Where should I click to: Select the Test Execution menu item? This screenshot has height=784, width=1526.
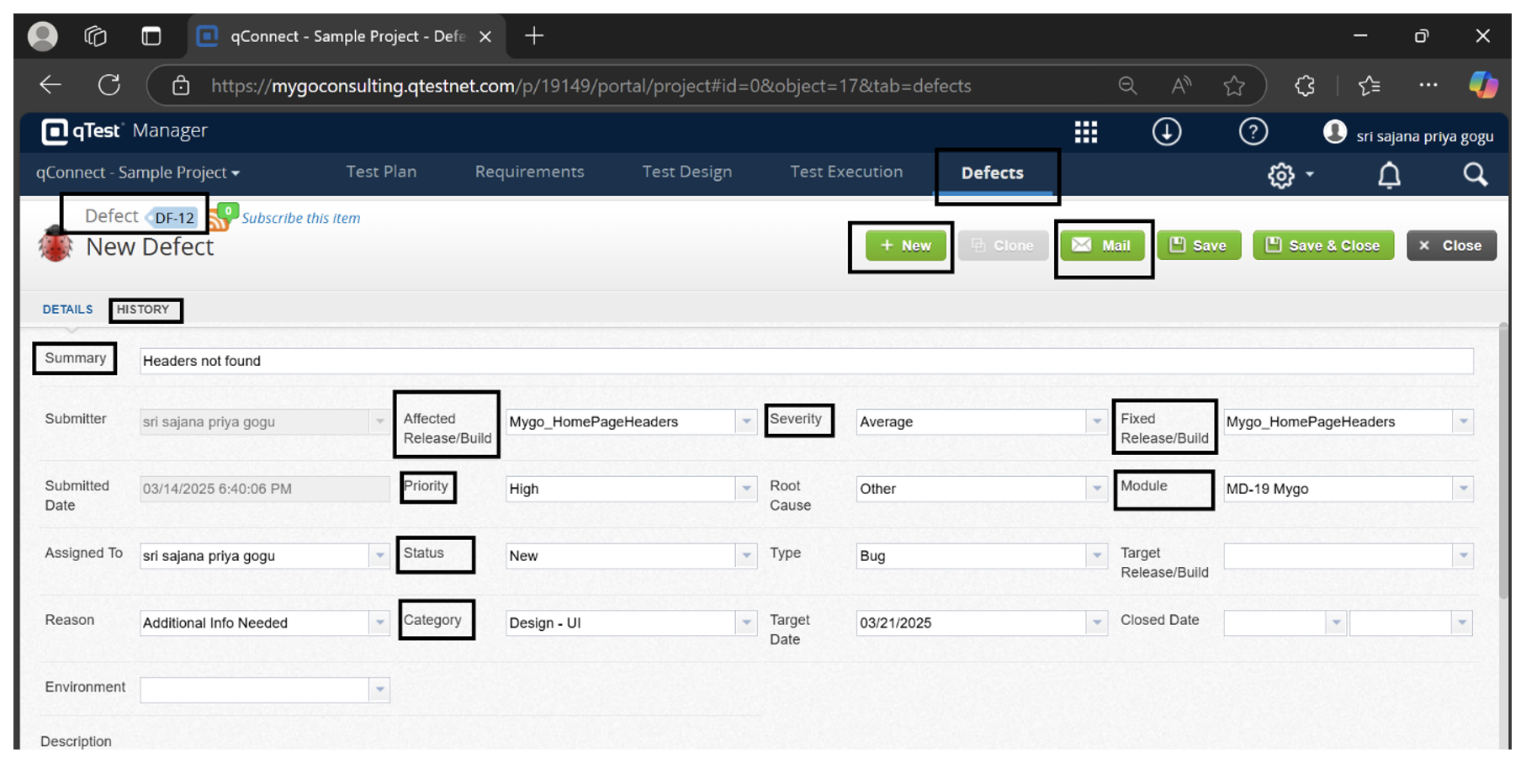tap(845, 172)
